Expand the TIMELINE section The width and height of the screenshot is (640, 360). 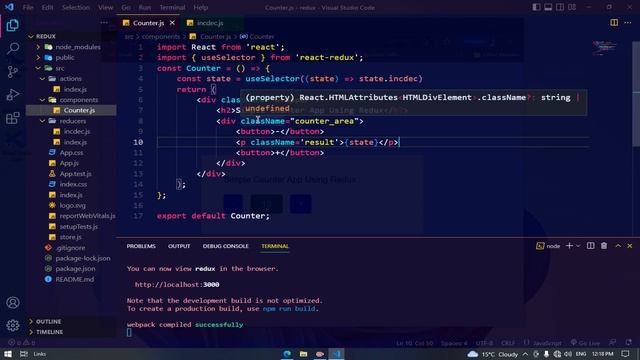click(31, 332)
